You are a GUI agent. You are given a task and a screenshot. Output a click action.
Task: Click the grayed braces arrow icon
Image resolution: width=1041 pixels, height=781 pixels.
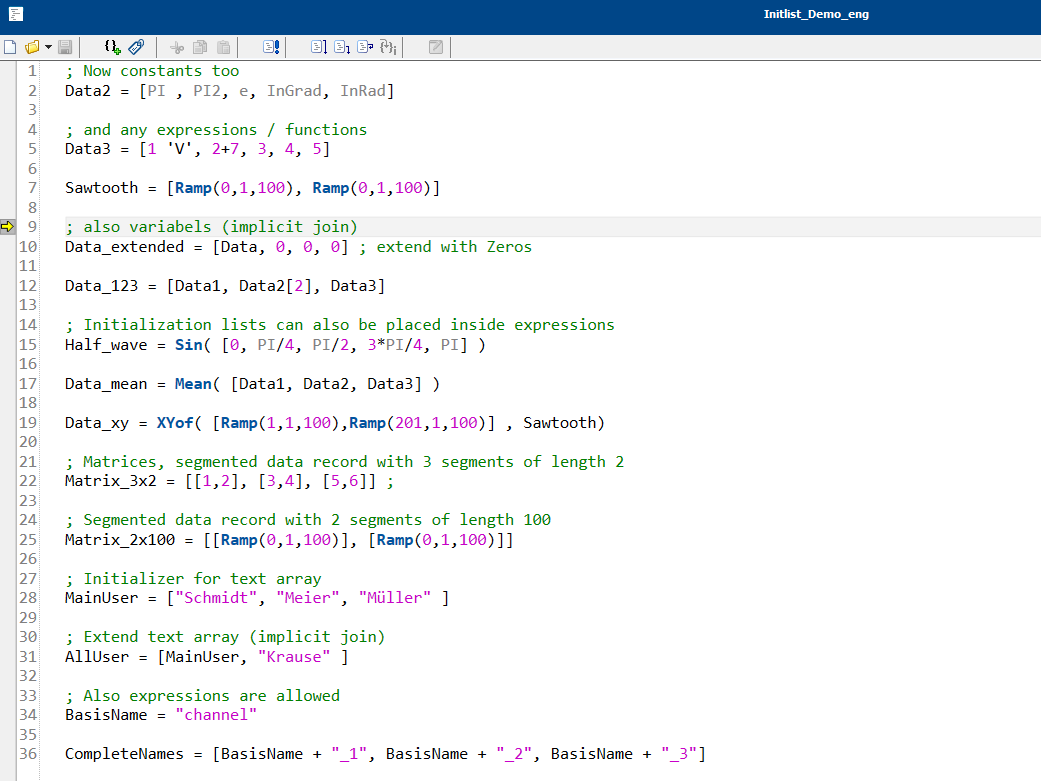[388, 47]
